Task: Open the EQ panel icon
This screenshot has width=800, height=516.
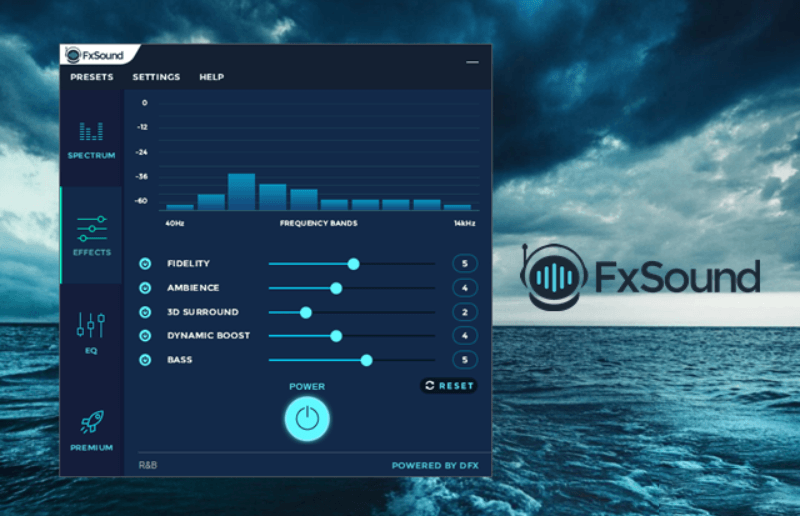Action: [91, 325]
